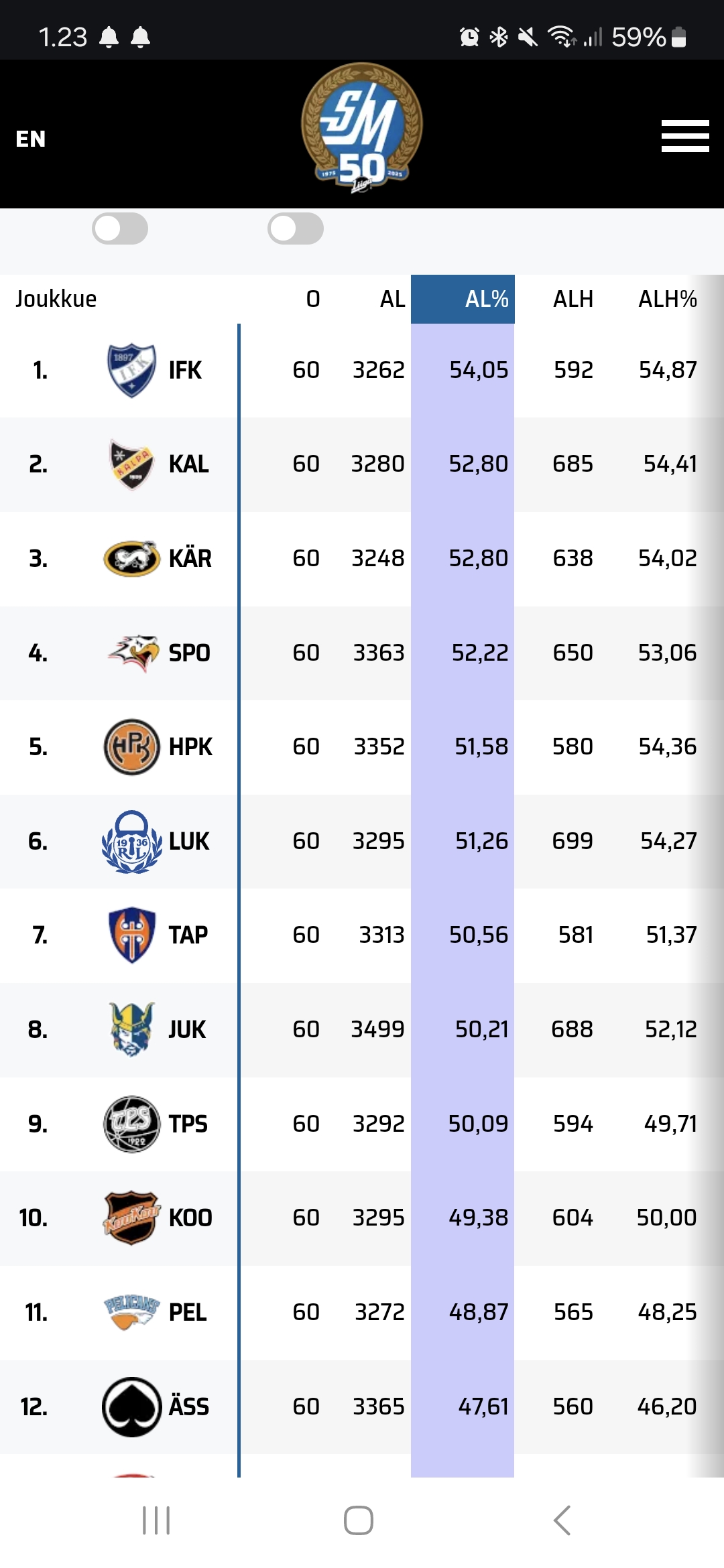The image size is (724, 1568).
Task: Select the KalPa team logo
Action: pyautogui.click(x=132, y=464)
